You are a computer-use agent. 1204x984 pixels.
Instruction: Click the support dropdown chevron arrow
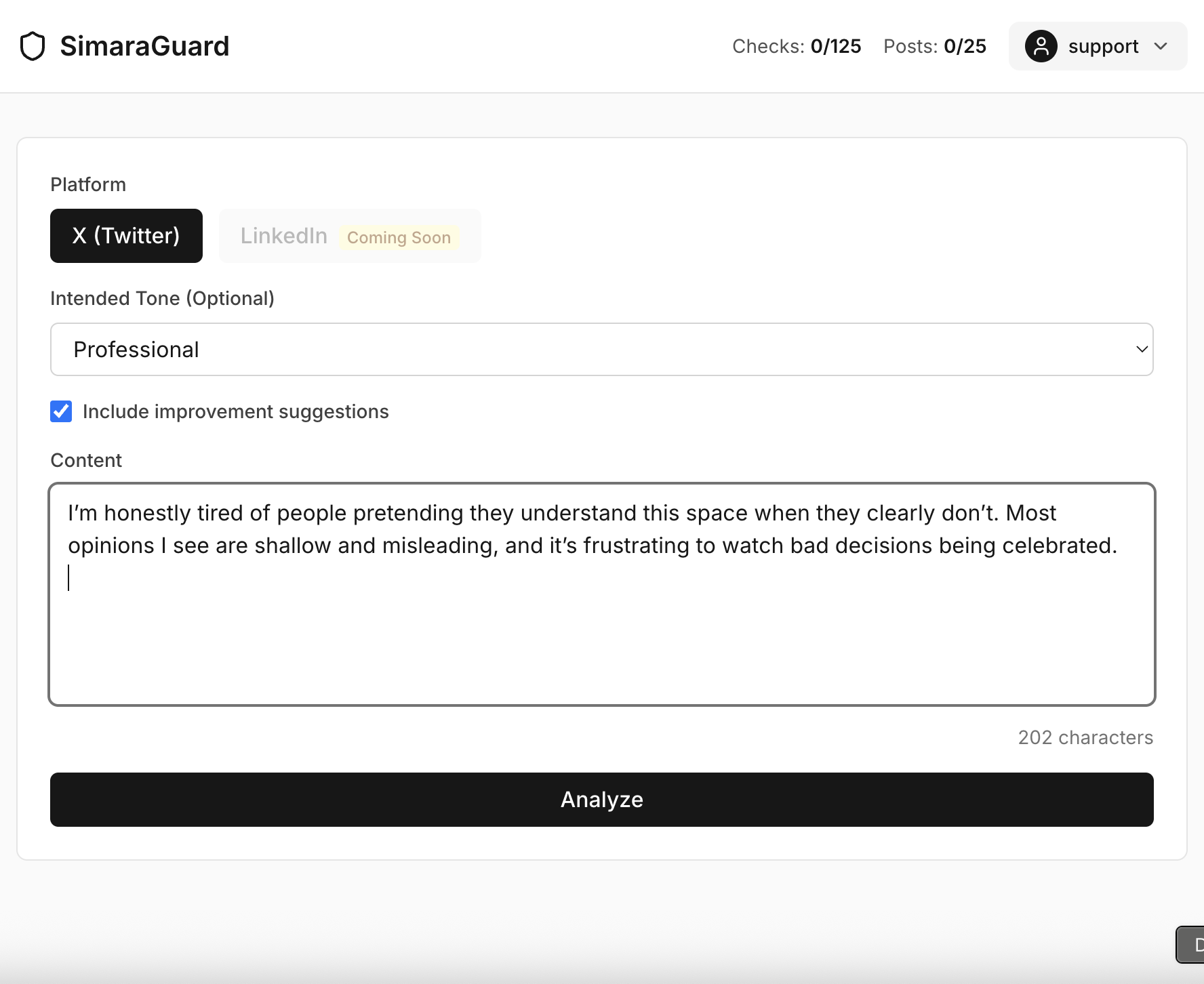pyautogui.click(x=1162, y=46)
